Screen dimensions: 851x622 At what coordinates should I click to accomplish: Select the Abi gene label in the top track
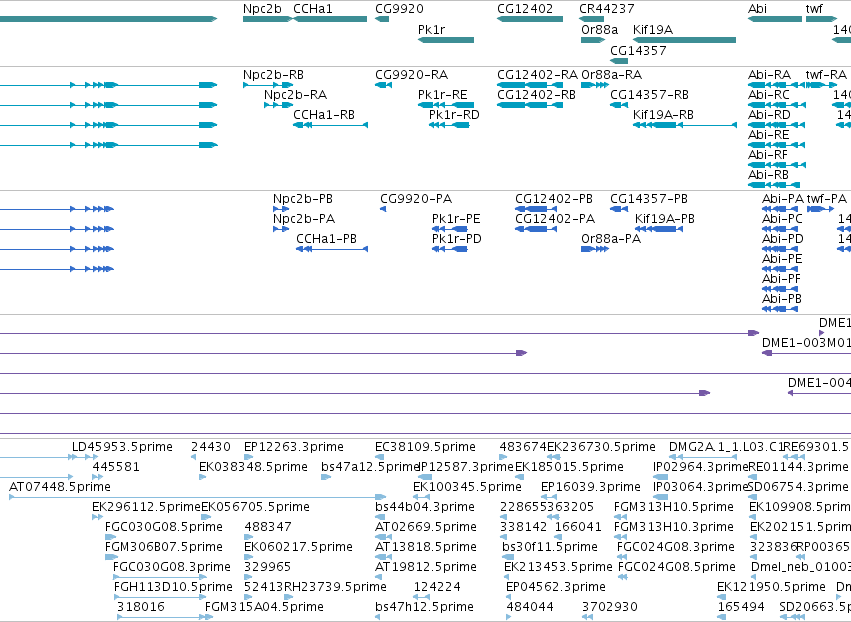[x=757, y=9]
